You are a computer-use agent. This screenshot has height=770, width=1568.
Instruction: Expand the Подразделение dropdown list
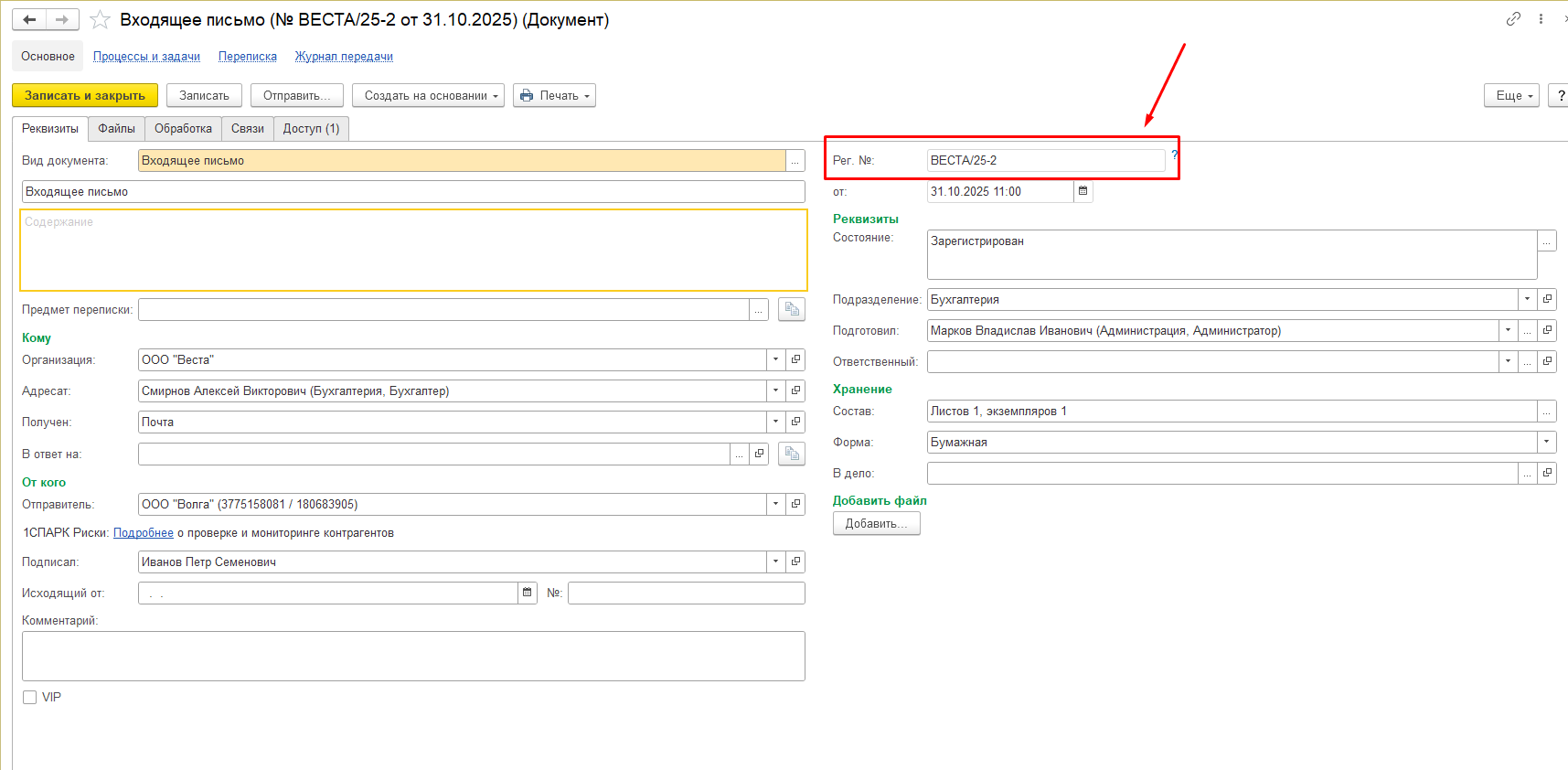coord(1528,299)
